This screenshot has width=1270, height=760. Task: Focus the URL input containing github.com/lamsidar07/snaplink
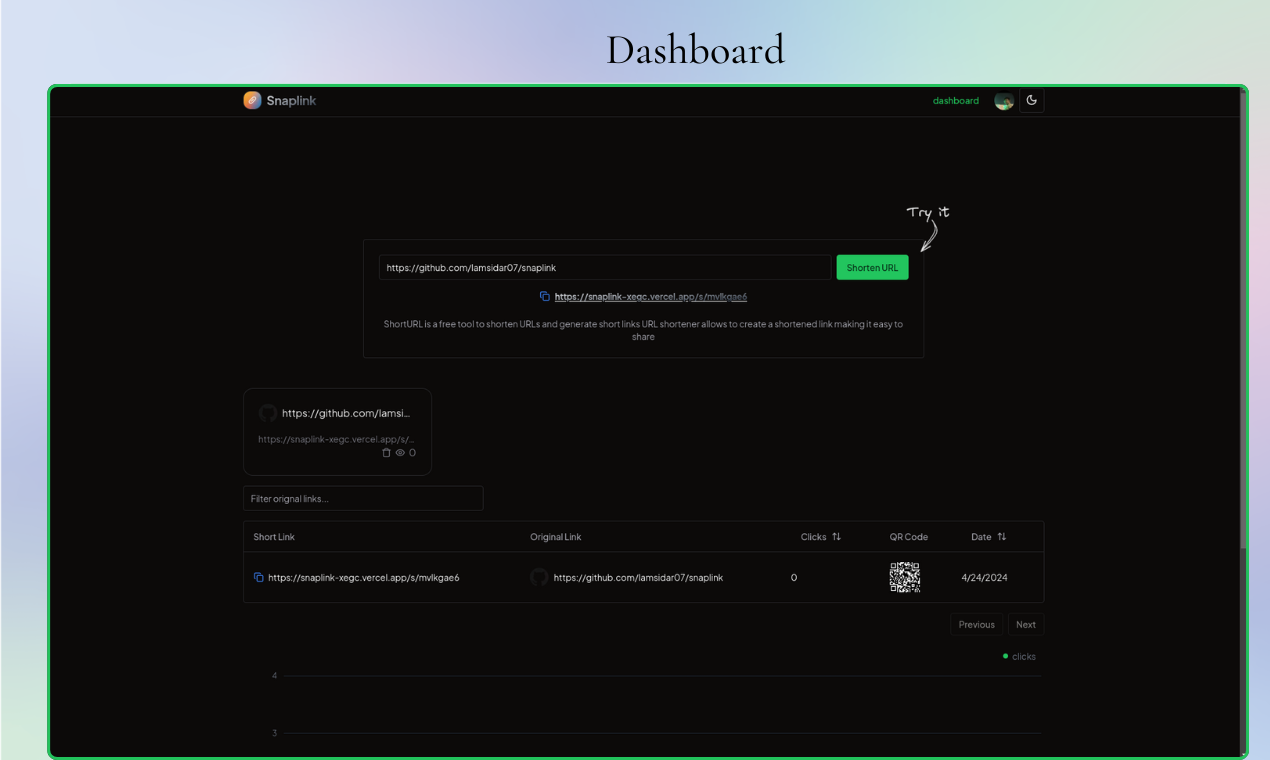605,267
